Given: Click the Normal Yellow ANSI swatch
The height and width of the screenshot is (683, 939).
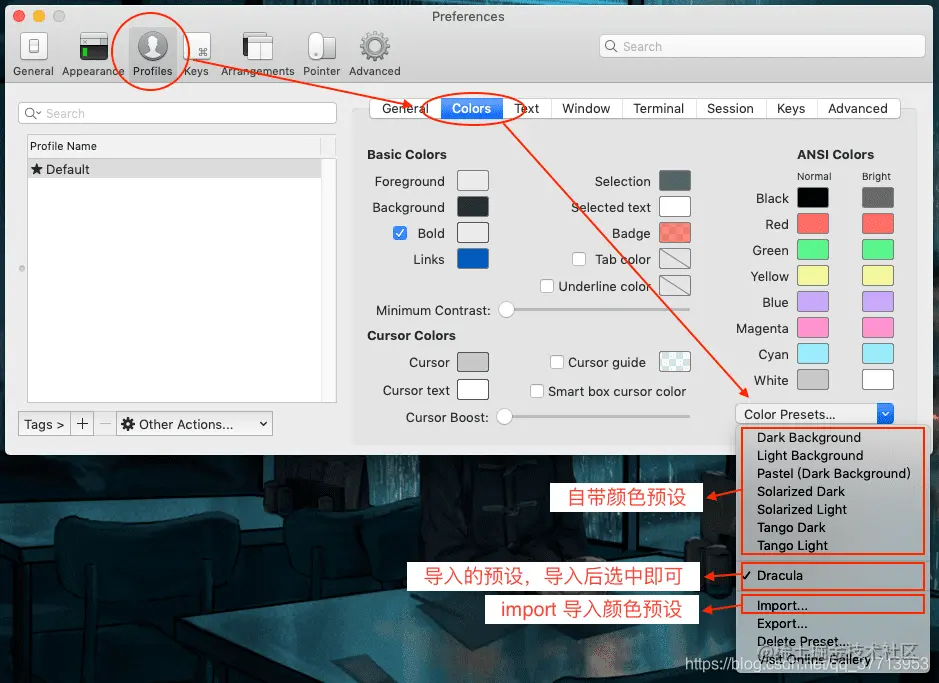Looking at the screenshot, I should (x=813, y=276).
